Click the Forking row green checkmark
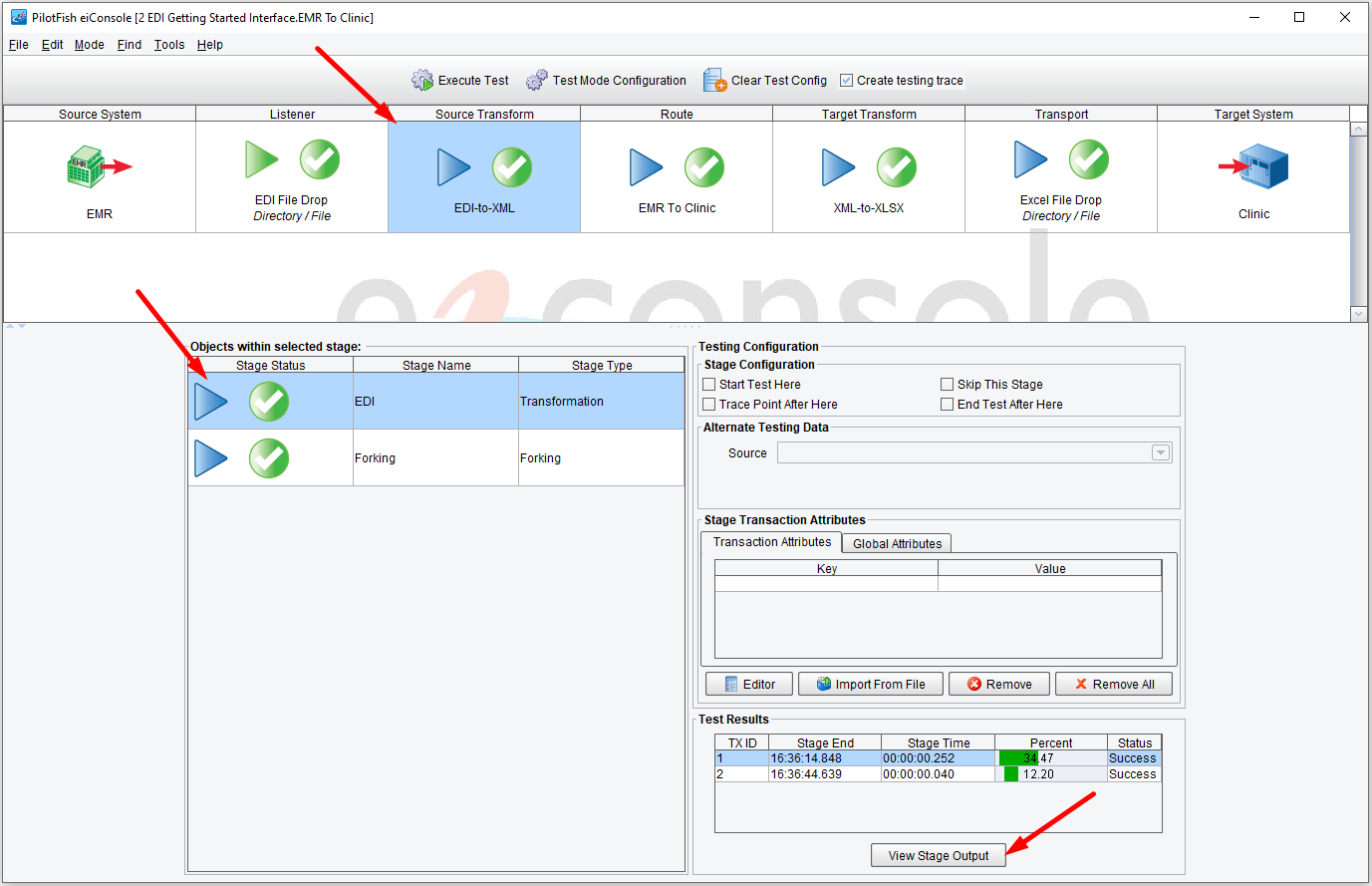This screenshot has width=1372, height=886. 269,458
